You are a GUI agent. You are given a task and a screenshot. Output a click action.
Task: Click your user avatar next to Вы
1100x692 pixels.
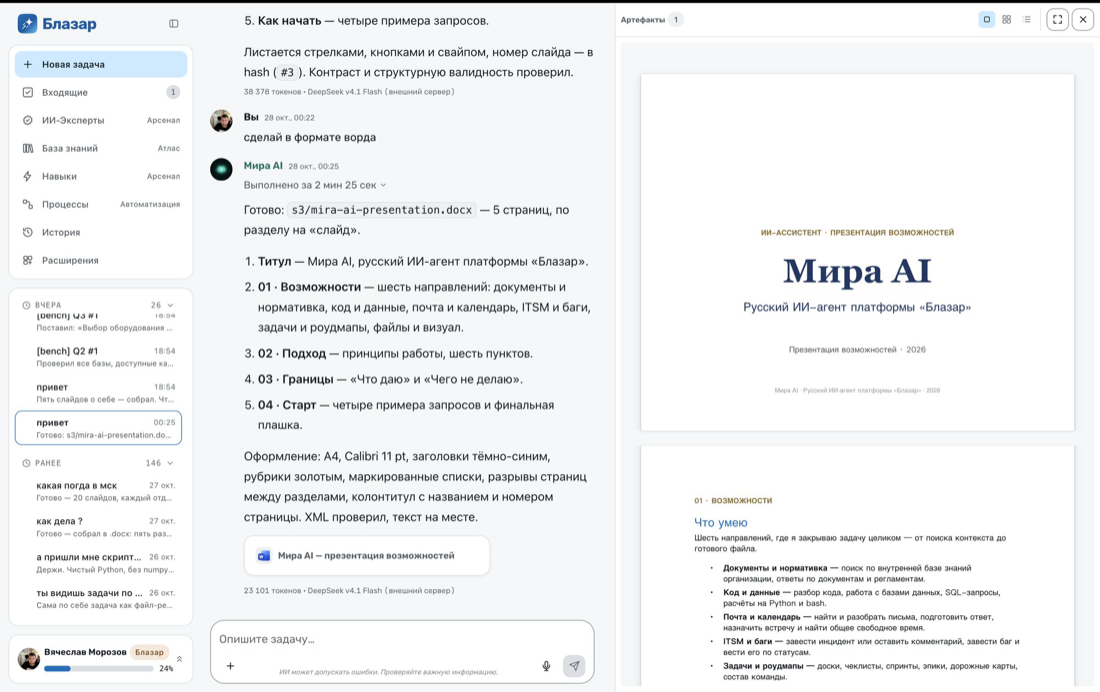click(221, 121)
